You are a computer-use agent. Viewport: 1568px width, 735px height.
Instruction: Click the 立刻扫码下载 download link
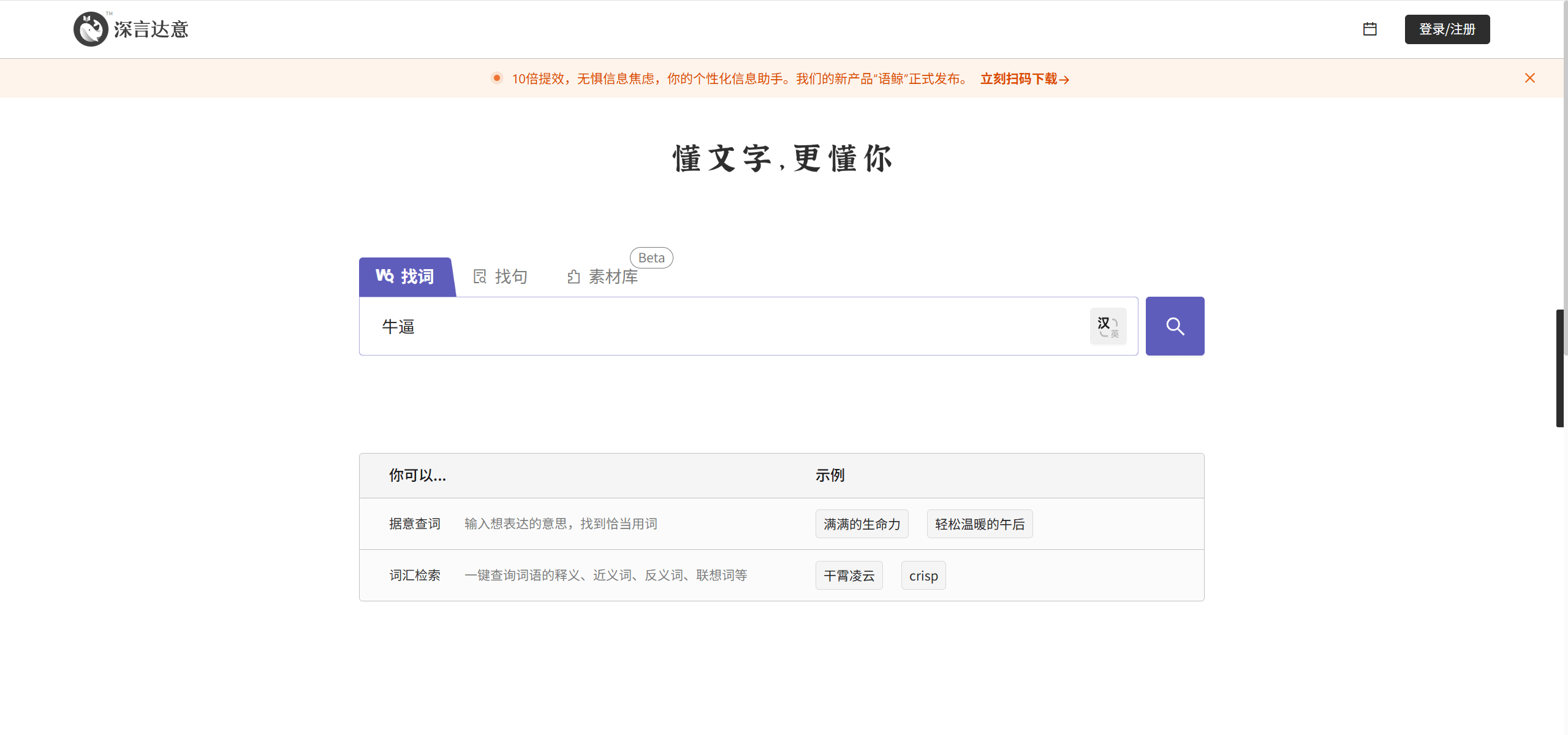[x=1024, y=78]
